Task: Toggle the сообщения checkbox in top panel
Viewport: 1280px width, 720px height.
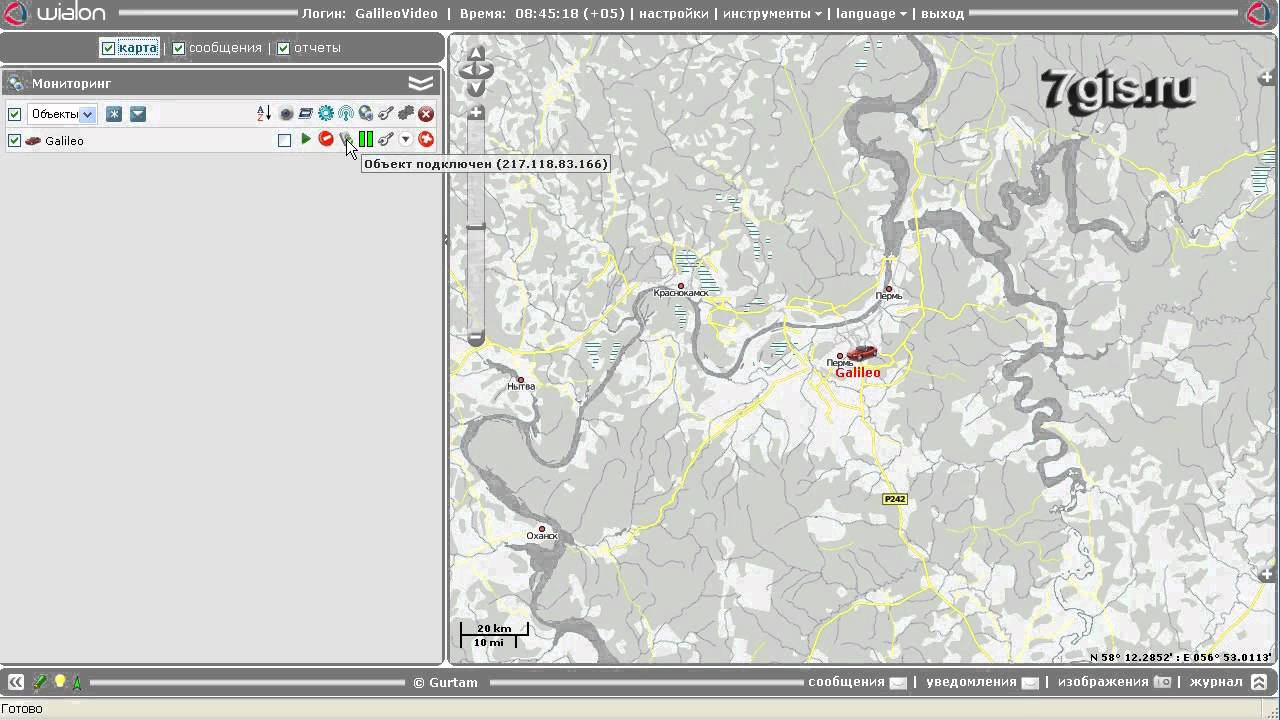Action: tap(179, 48)
